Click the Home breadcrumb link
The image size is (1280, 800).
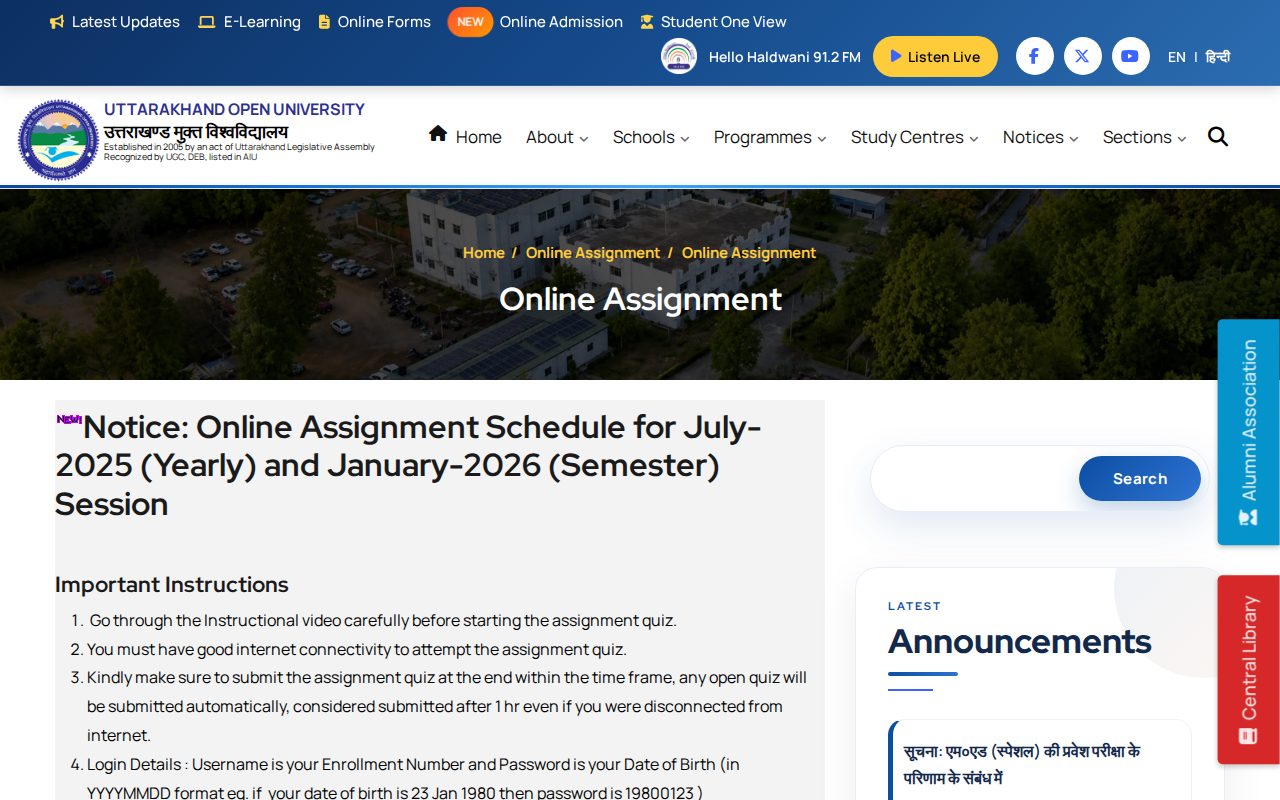(484, 253)
